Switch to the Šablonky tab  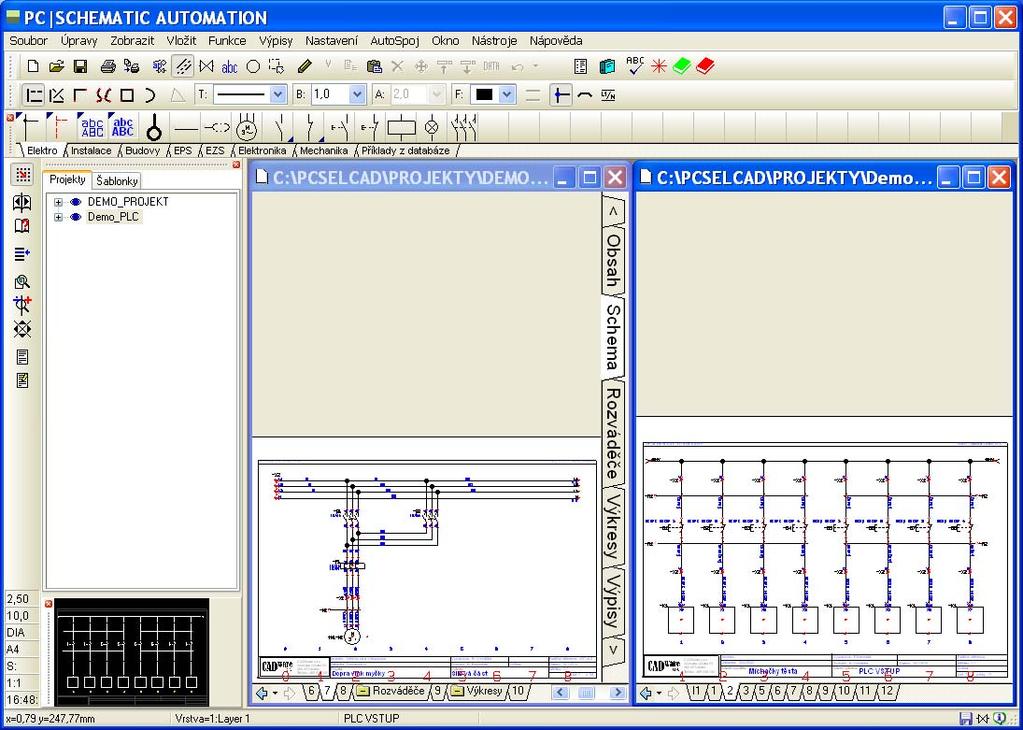point(116,181)
